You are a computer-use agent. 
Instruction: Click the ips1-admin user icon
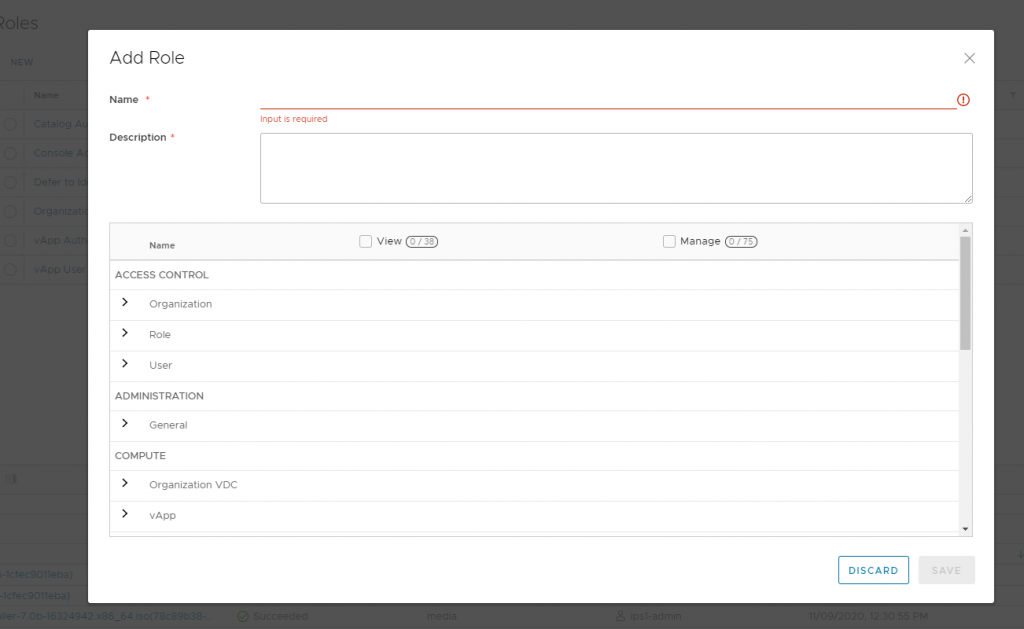(x=620, y=616)
